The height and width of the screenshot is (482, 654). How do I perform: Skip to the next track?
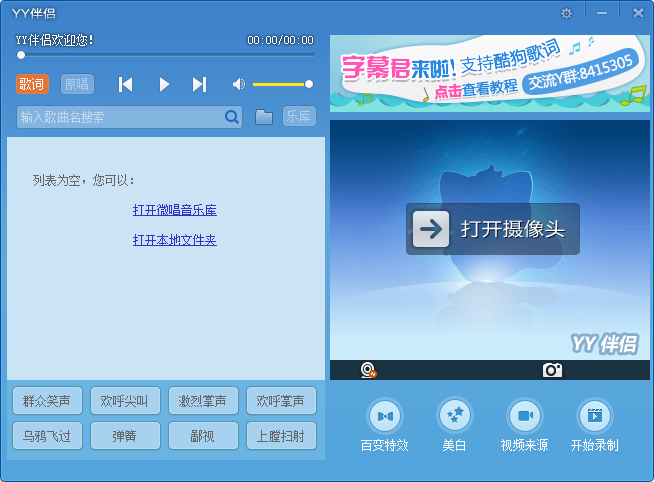point(199,85)
